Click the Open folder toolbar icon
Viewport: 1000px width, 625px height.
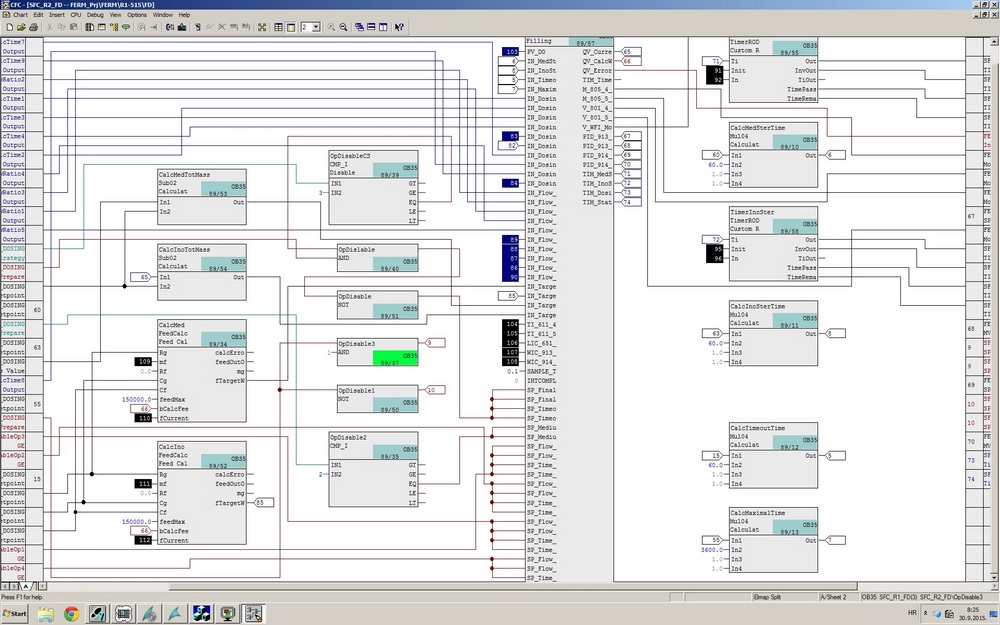tap(21, 27)
